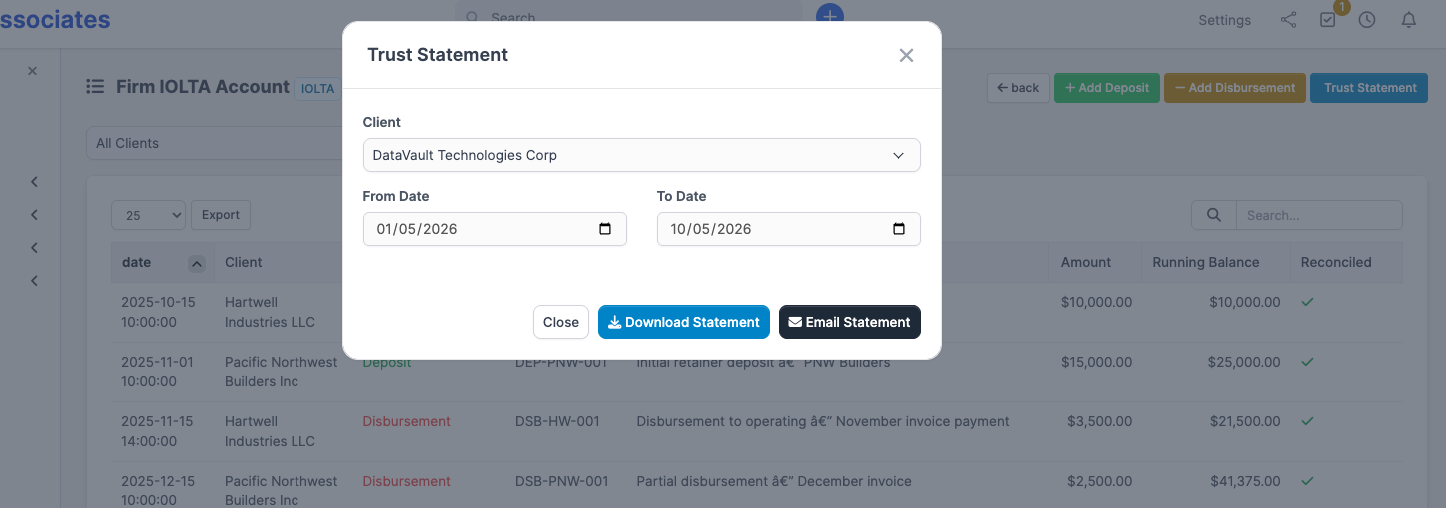The image size is (1446, 508).
Task: Click the Add Deposit button
Action: click(1106, 88)
